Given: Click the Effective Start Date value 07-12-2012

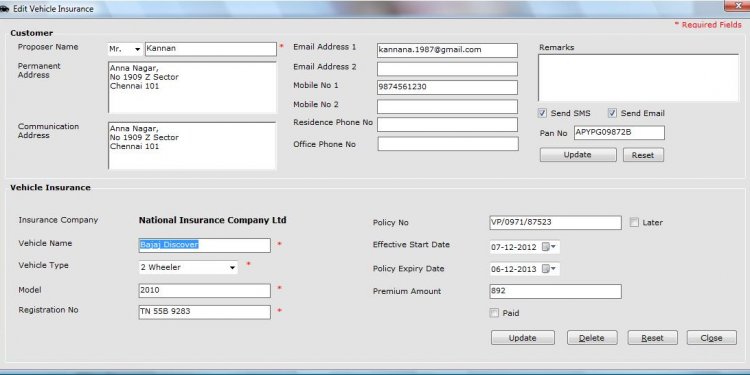Looking at the screenshot, I should tap(514, 248).
